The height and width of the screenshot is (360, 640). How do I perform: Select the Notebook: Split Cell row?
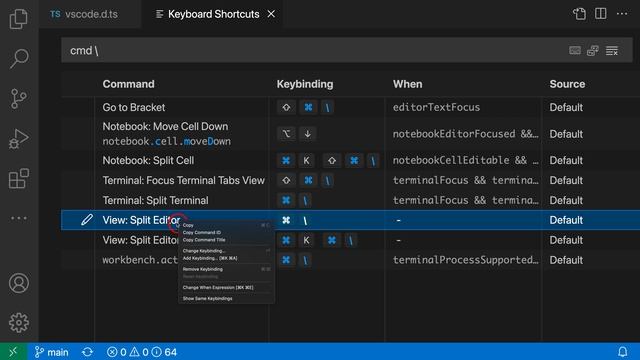pyautogui.click(x=350, y=160)
